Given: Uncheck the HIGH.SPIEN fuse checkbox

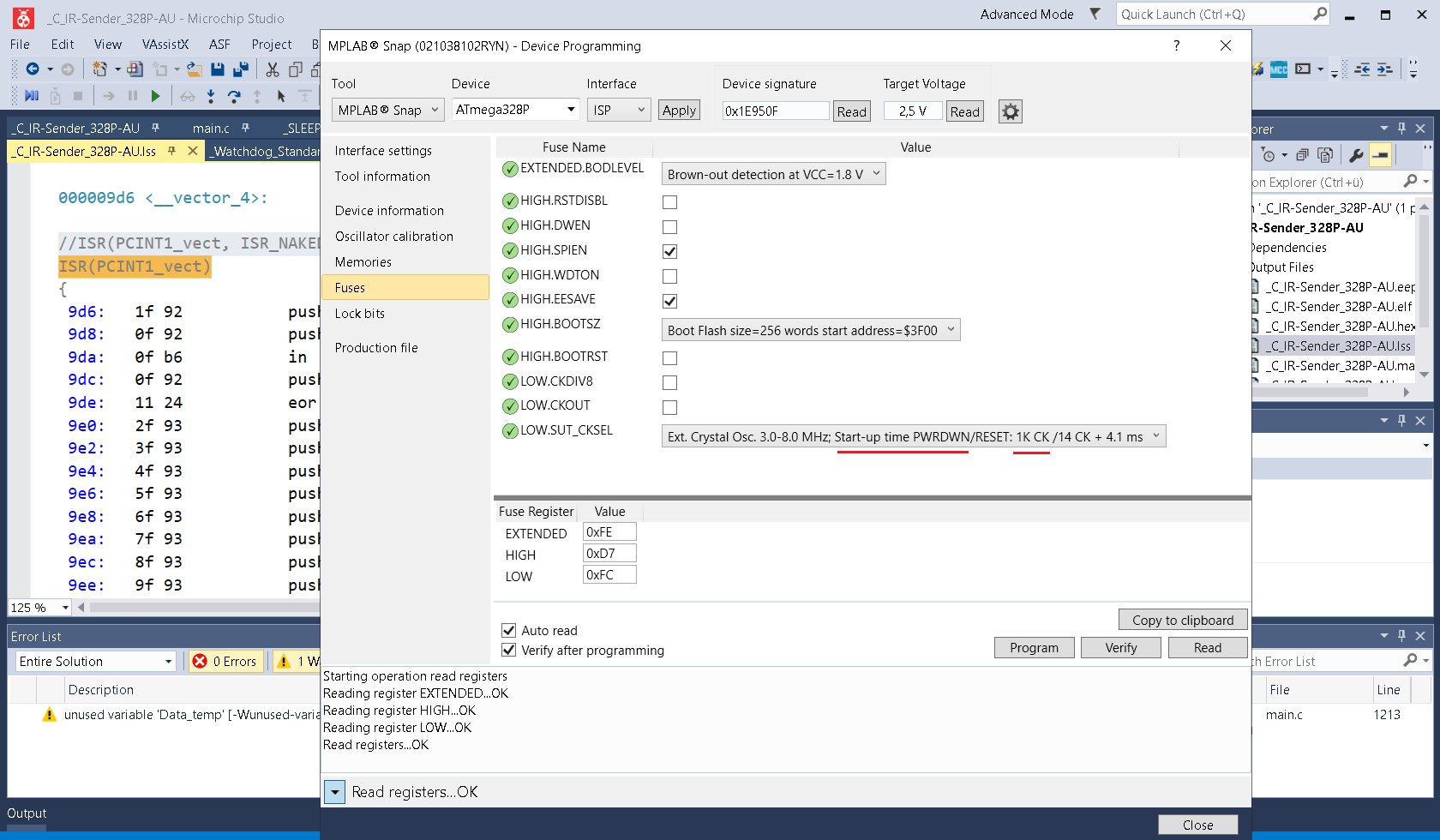Looking at the screenshot, I should point(670,251).
